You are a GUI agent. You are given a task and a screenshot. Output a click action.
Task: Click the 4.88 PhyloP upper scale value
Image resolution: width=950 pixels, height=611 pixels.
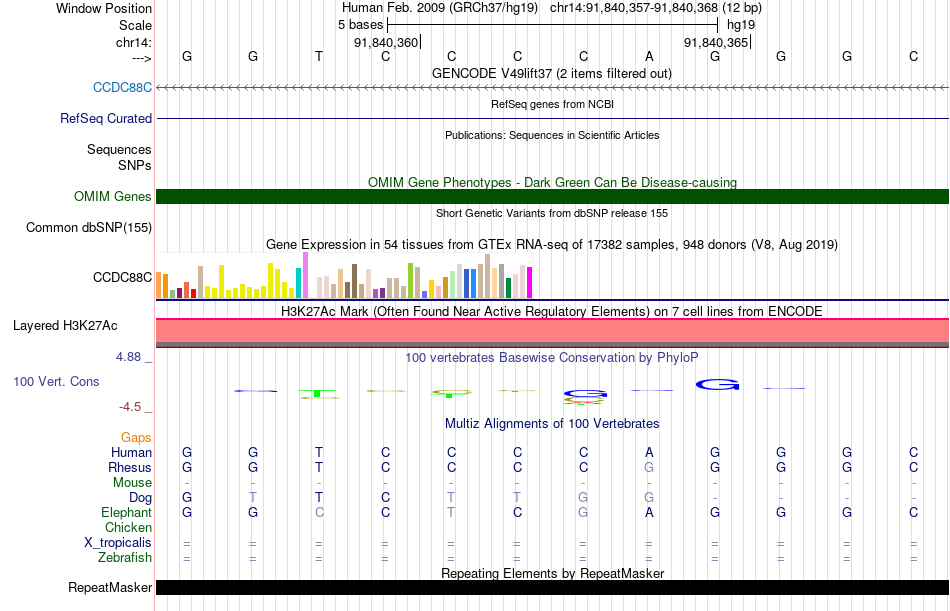pyautogui.click(x=128, y=357)
